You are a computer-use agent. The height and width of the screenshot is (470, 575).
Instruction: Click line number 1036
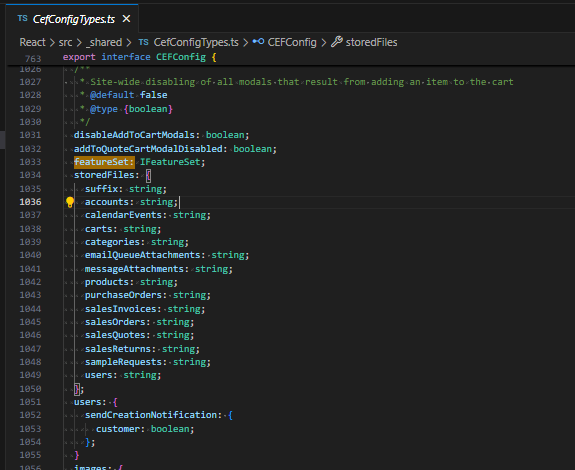(30, 202)
